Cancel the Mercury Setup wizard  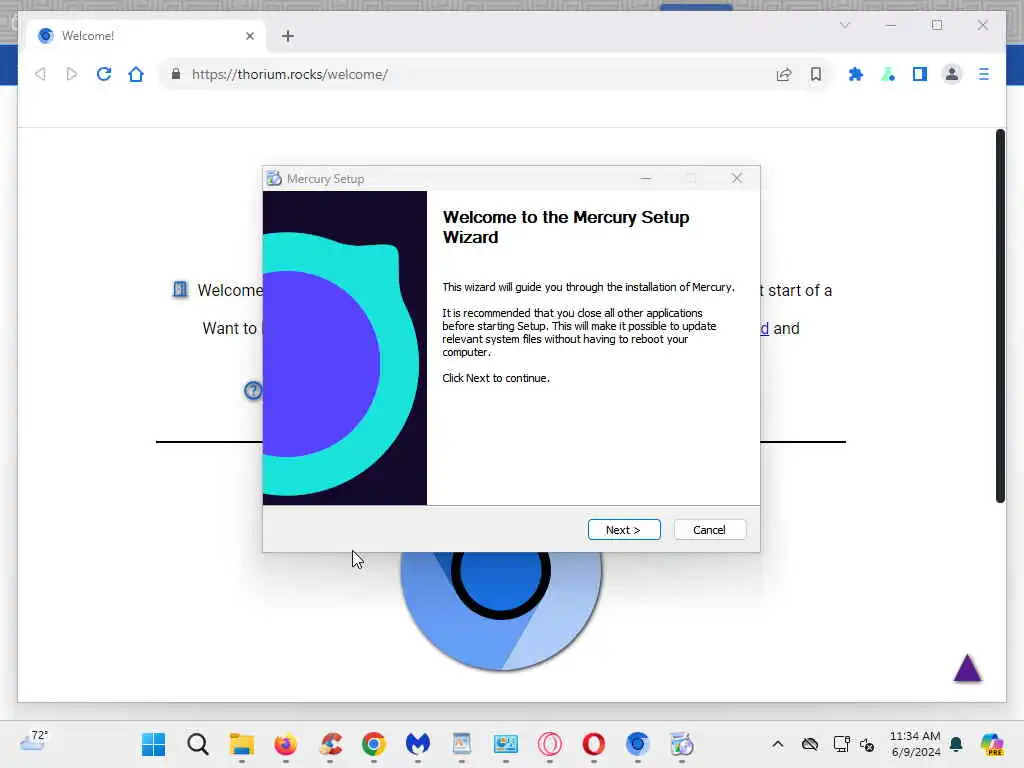[709, 530]
